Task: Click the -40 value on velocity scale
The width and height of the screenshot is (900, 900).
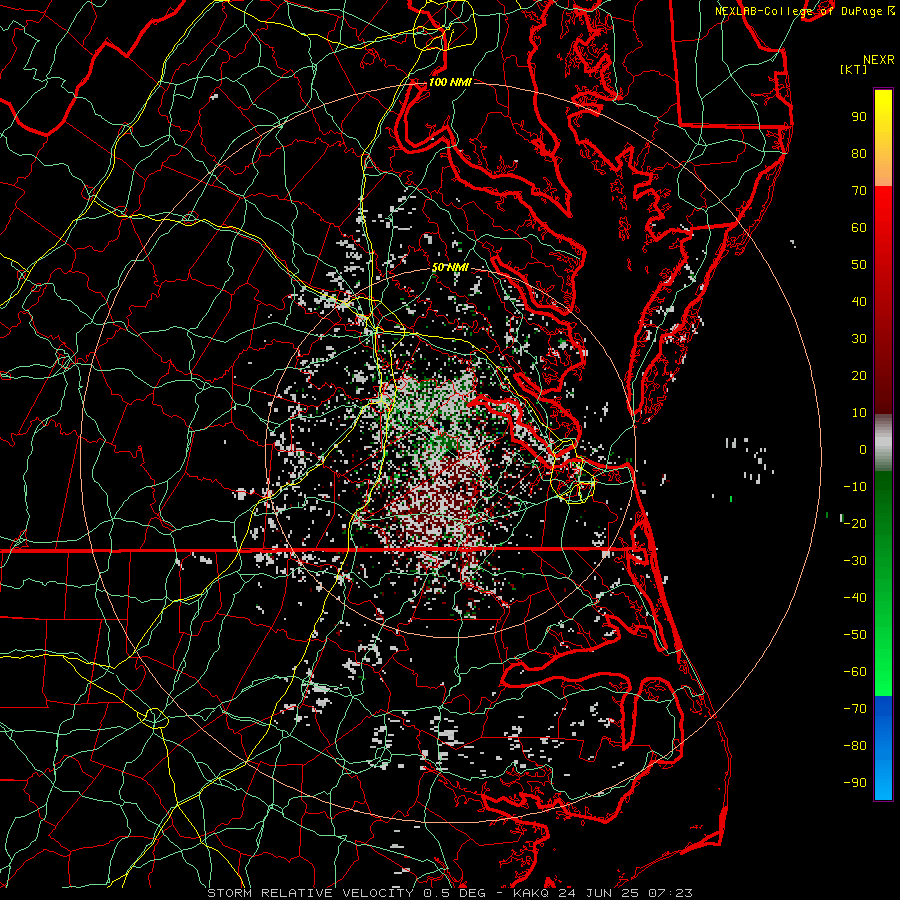Action: coord(855,598)
